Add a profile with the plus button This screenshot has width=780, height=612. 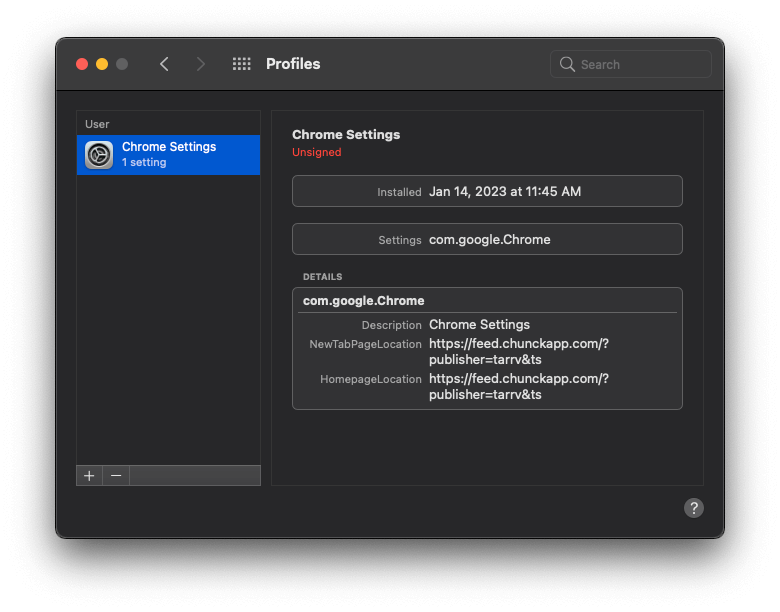(x=90, y=476)
